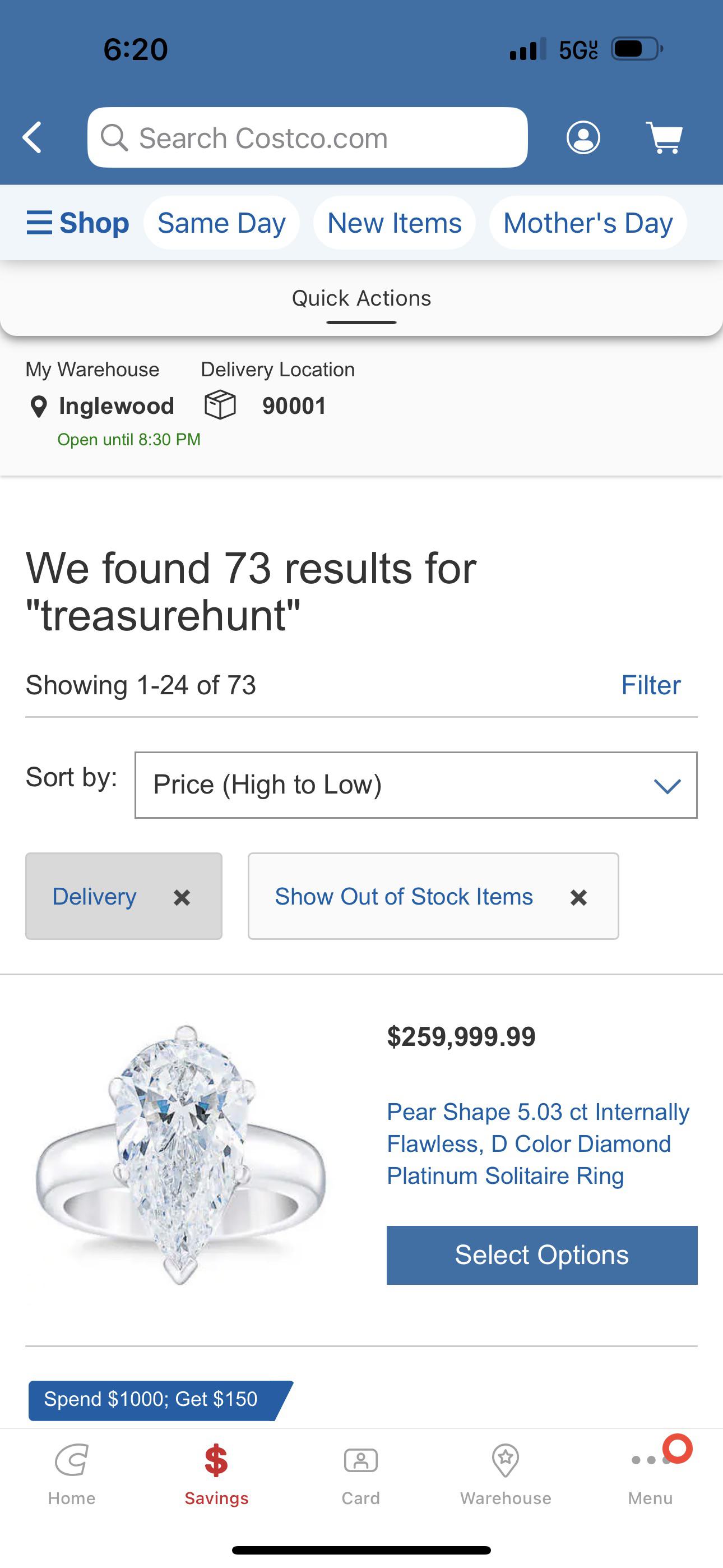Tap the back arrow icon

(x=33, y=137)
